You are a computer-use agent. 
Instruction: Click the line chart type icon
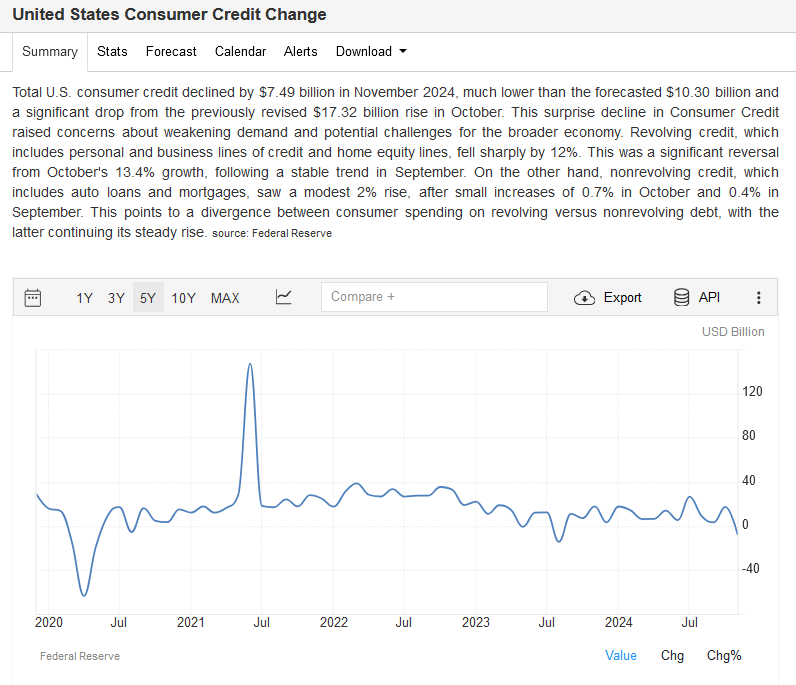click(283, 297)
